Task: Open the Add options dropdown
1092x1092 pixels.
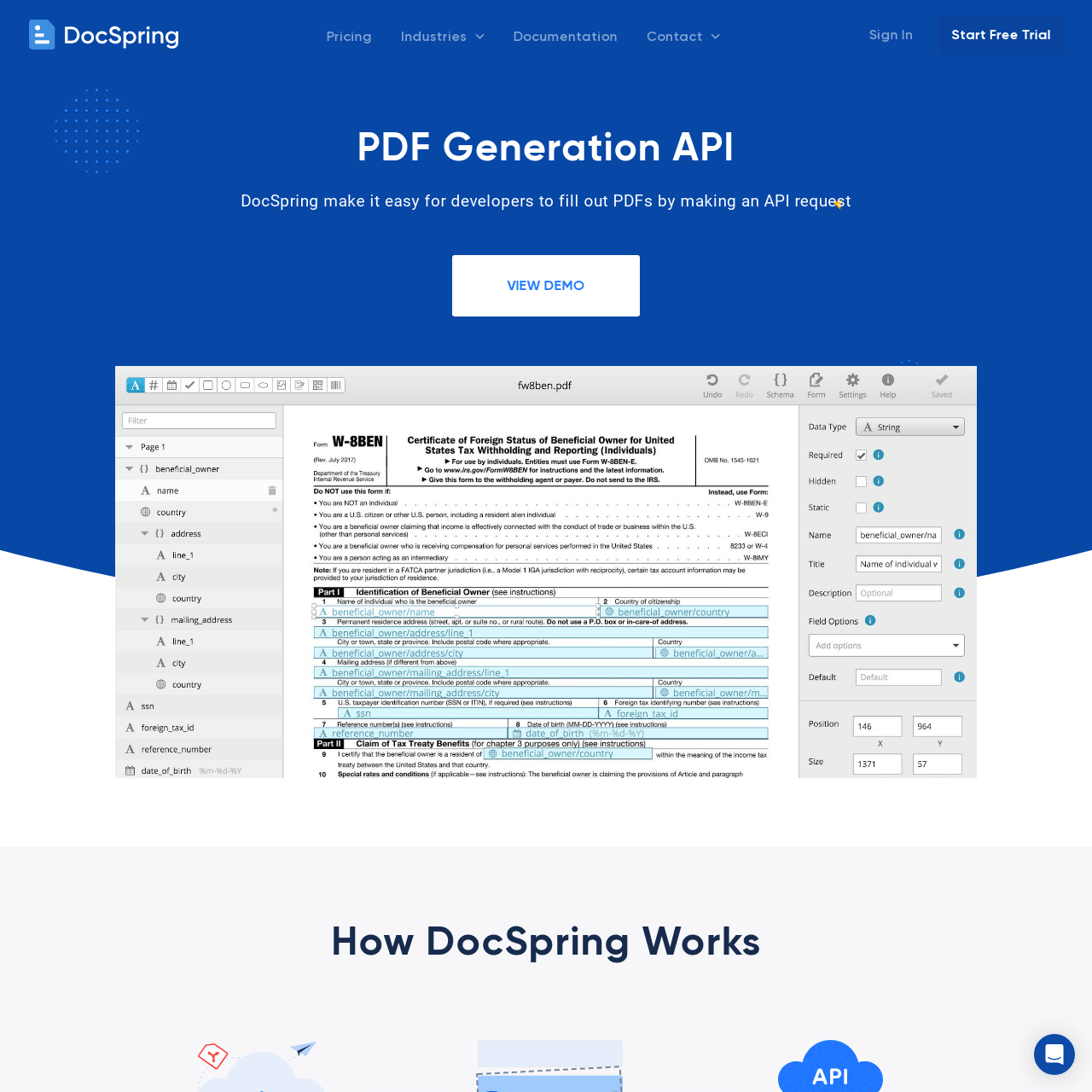Action: pyautogui.click(x=886, y=645)
